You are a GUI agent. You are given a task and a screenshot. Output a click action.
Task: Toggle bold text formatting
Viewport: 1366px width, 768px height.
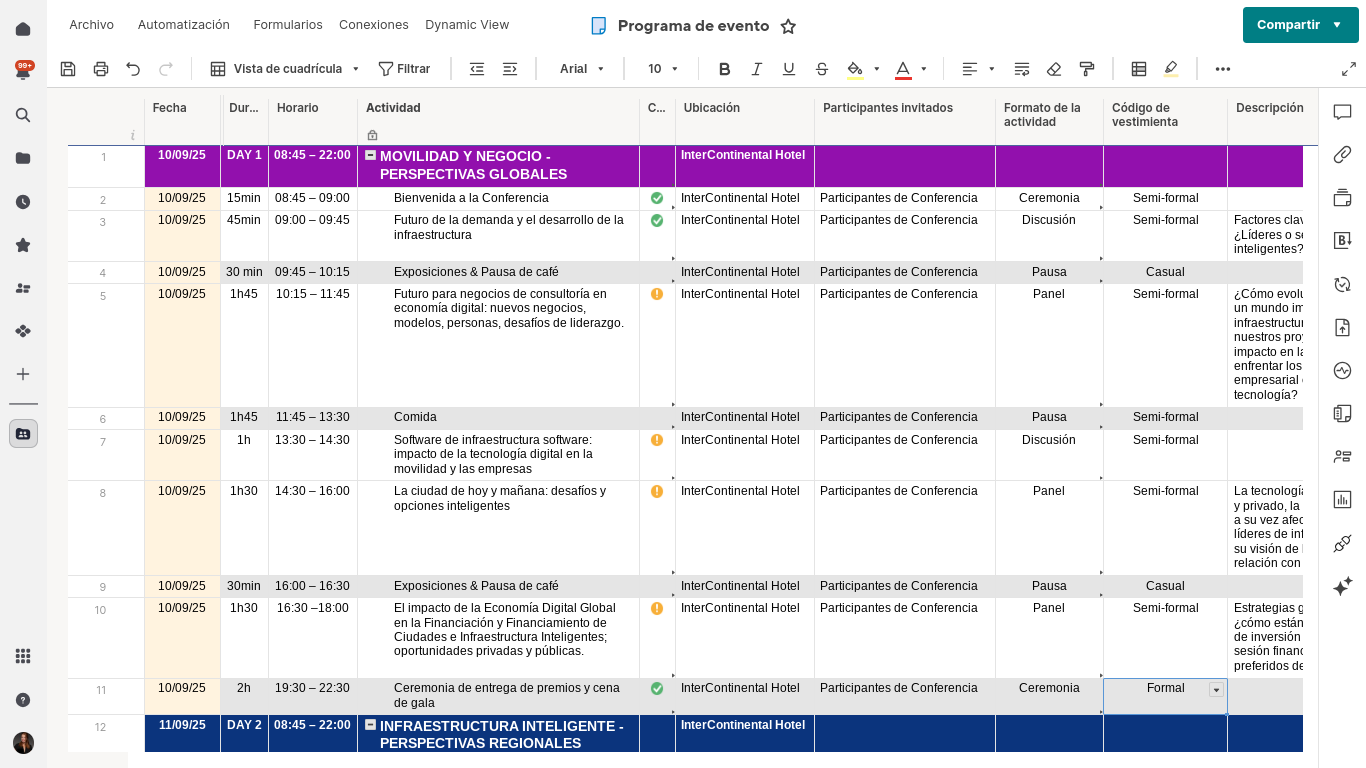(x=725, y=69)
